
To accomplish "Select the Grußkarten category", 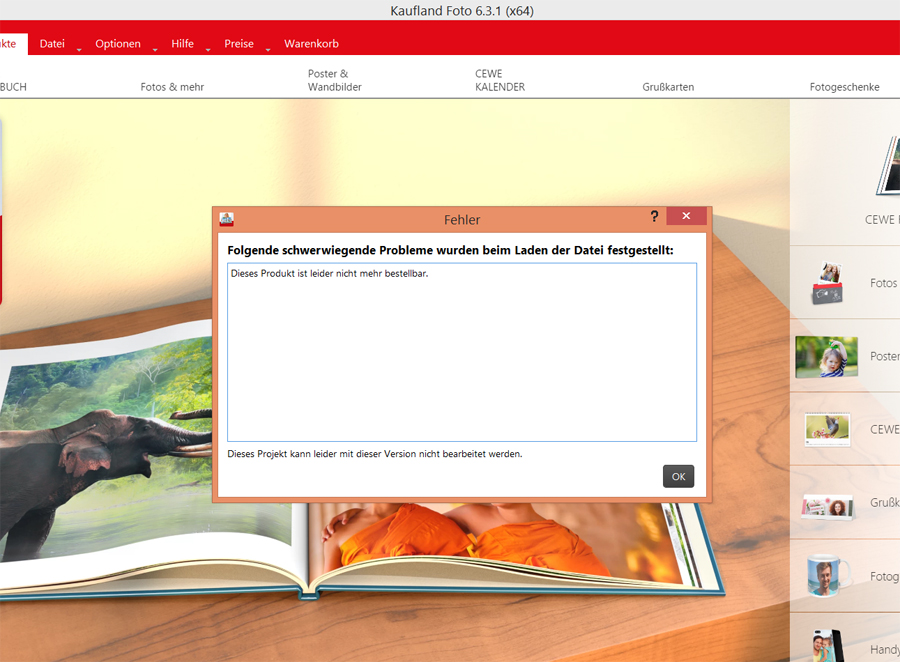I will coord(668,87).
